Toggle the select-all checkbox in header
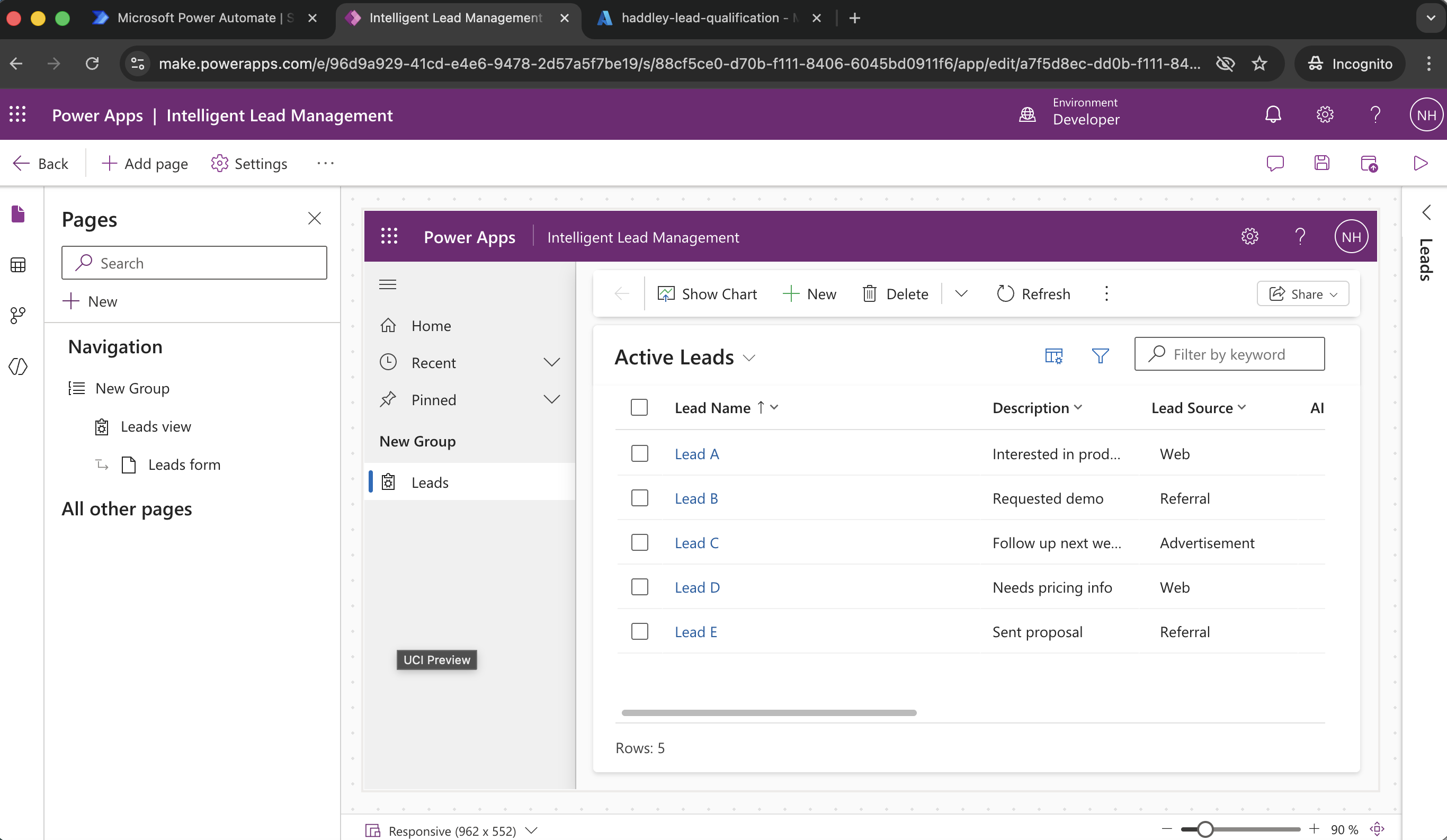 639,407
